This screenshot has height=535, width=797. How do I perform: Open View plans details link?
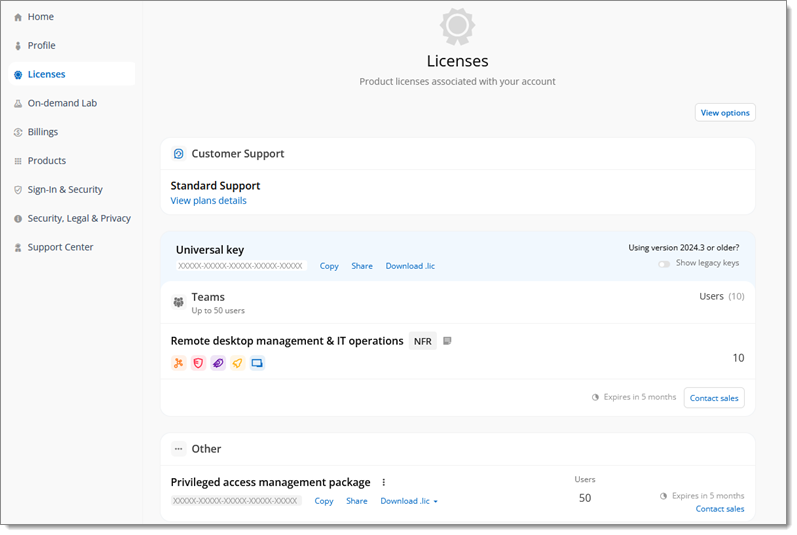(x=208, y=201)
